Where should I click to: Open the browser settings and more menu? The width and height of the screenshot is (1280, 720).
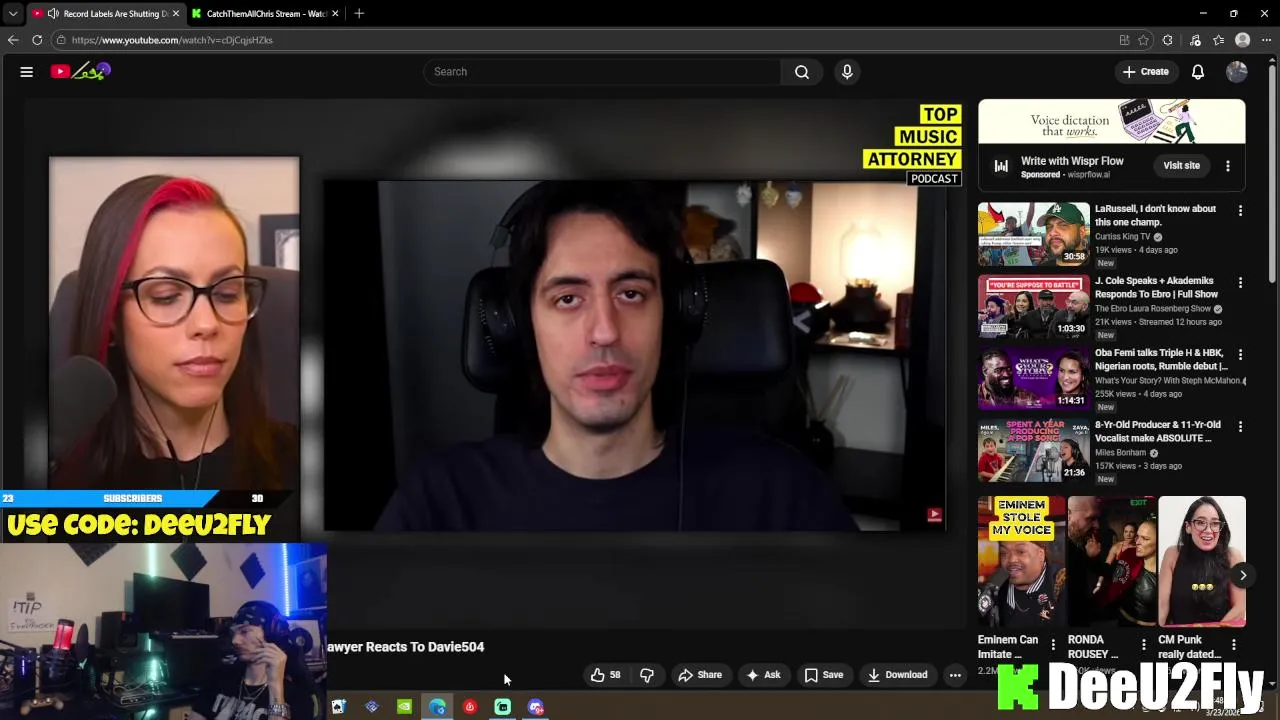(x=1267, y=40)
